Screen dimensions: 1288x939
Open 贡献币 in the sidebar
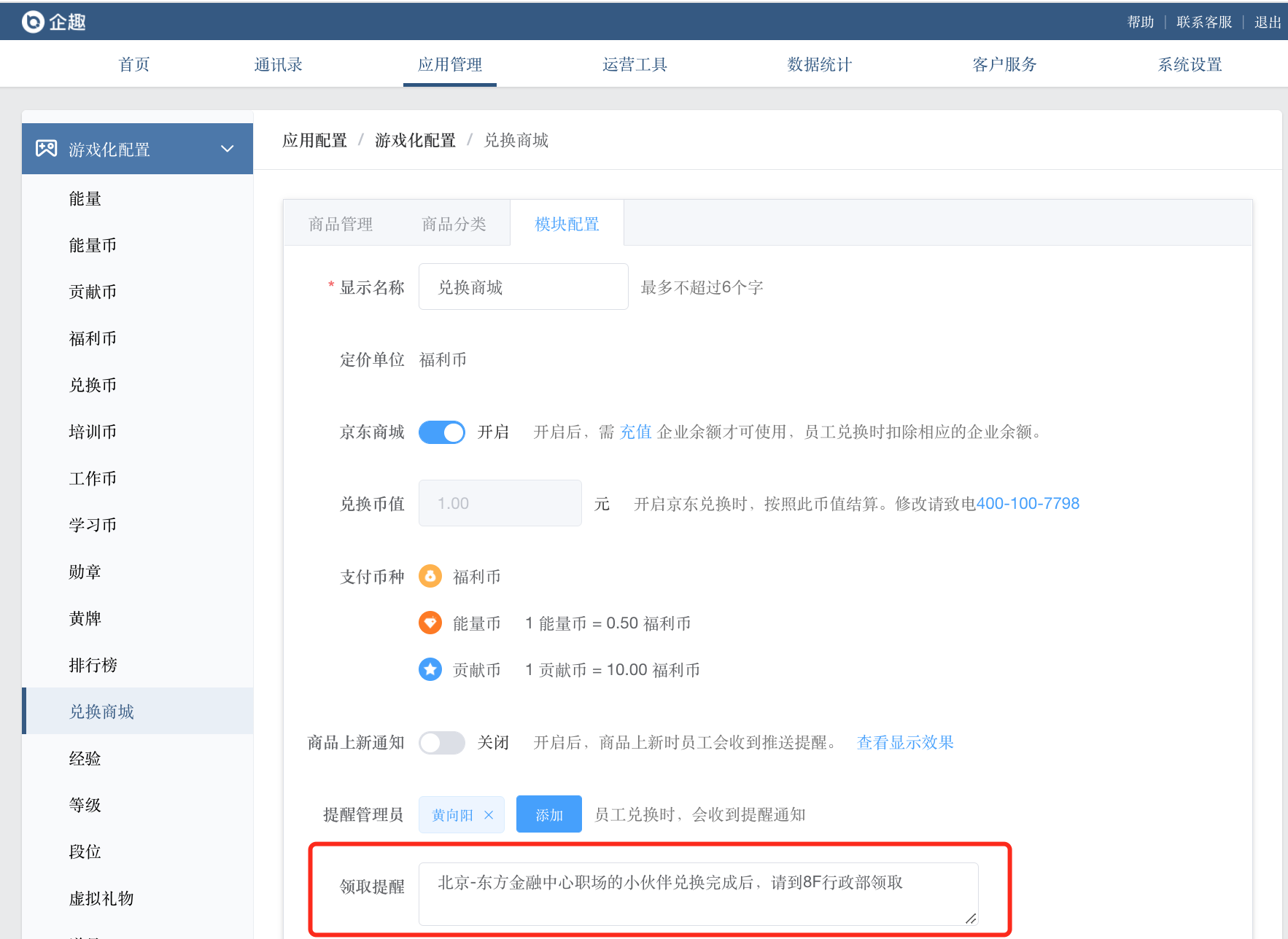pyautogui.click(x=93, y=292)
